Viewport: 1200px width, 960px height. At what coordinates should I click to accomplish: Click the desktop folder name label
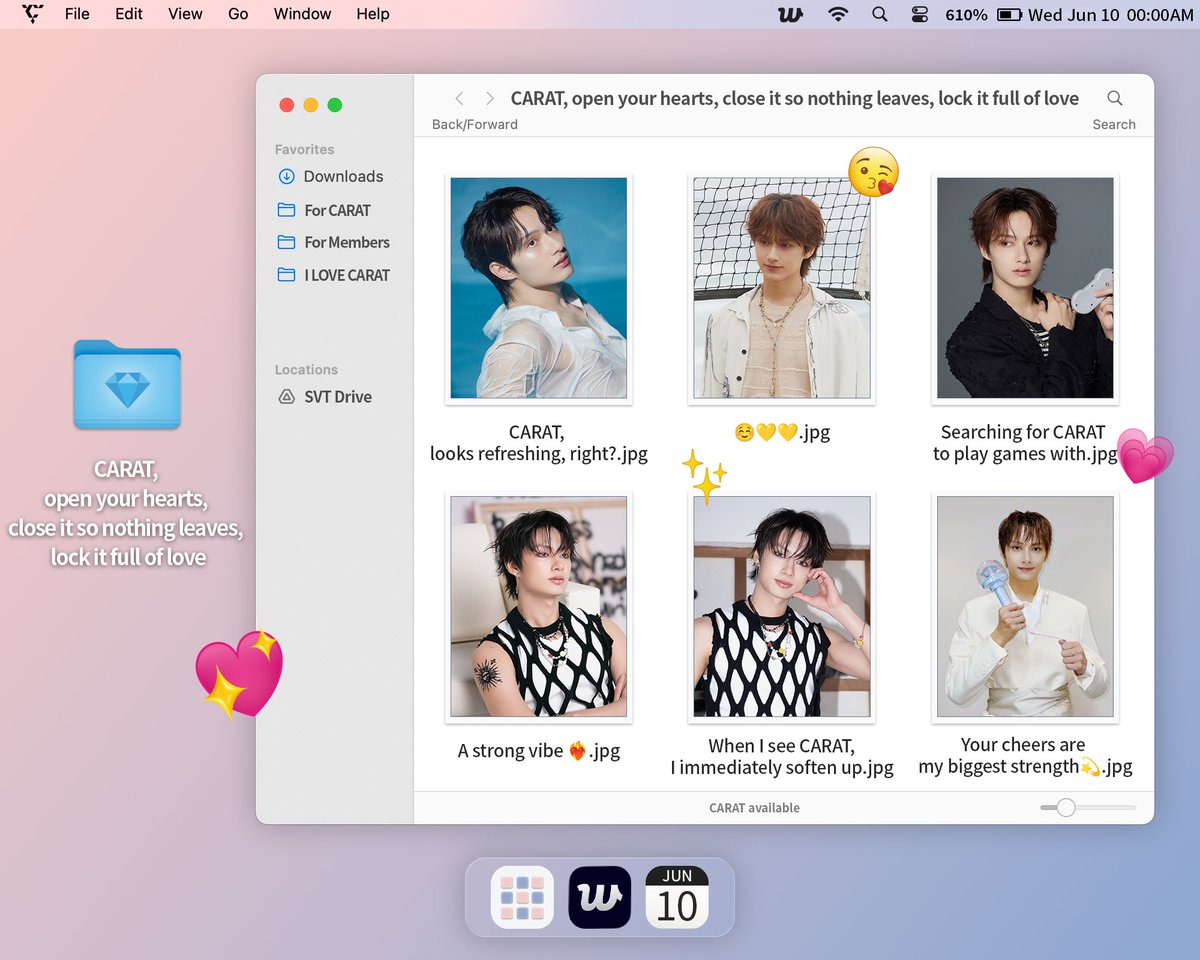click(x=126, y=513)
